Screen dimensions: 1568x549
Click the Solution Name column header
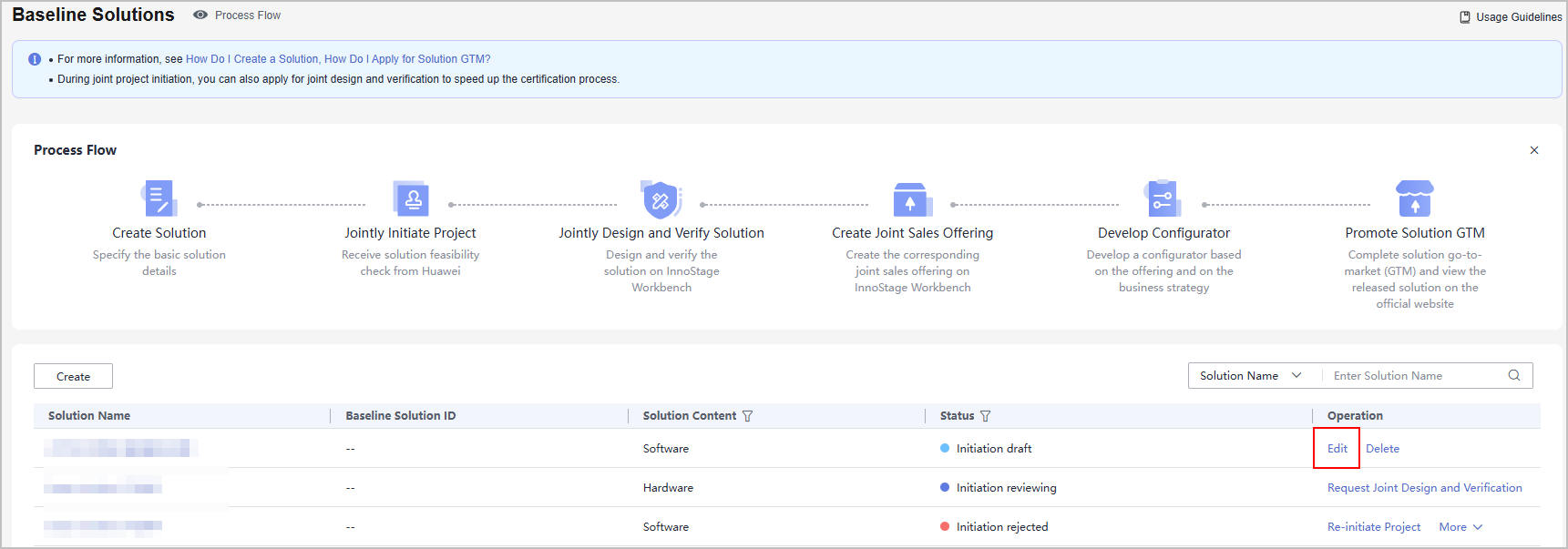point(89,416)
